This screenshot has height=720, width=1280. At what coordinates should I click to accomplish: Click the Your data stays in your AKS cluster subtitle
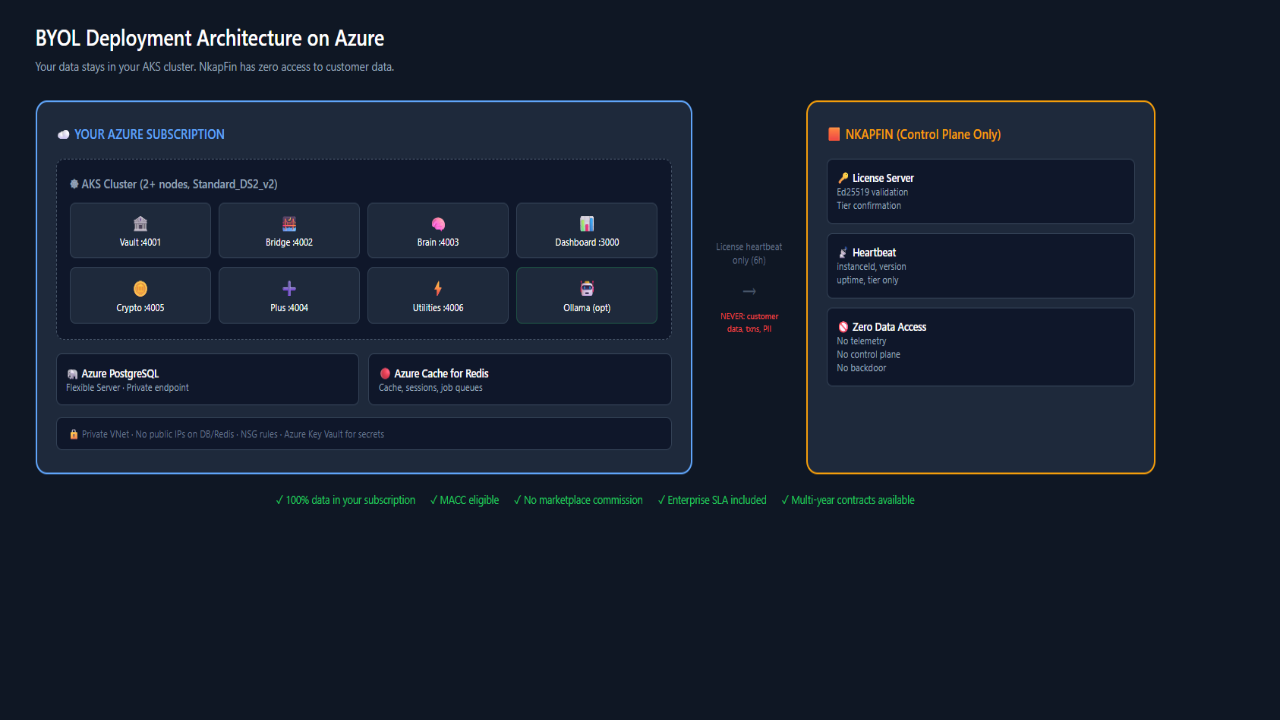[x=215, y=67]
